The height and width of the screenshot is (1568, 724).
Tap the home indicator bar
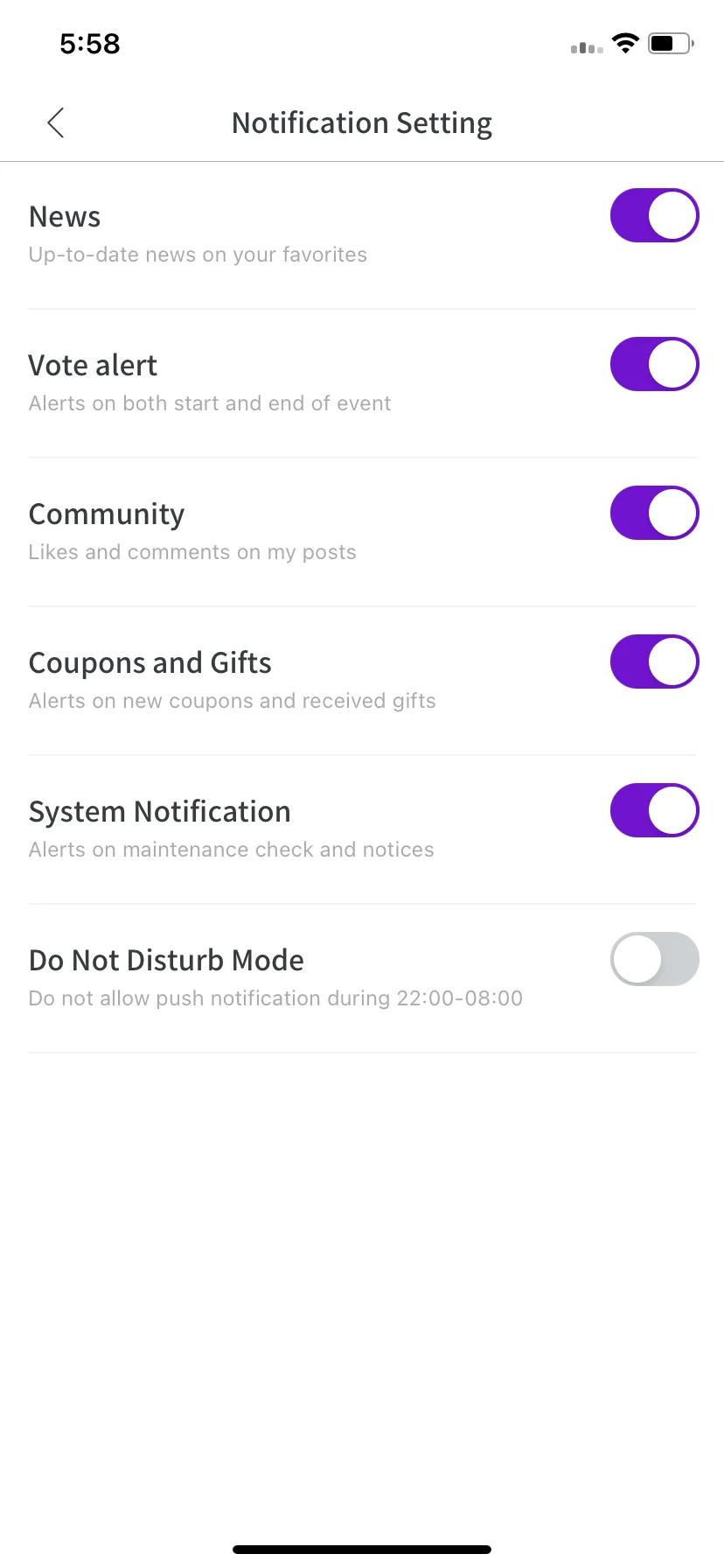(362, 1550)
